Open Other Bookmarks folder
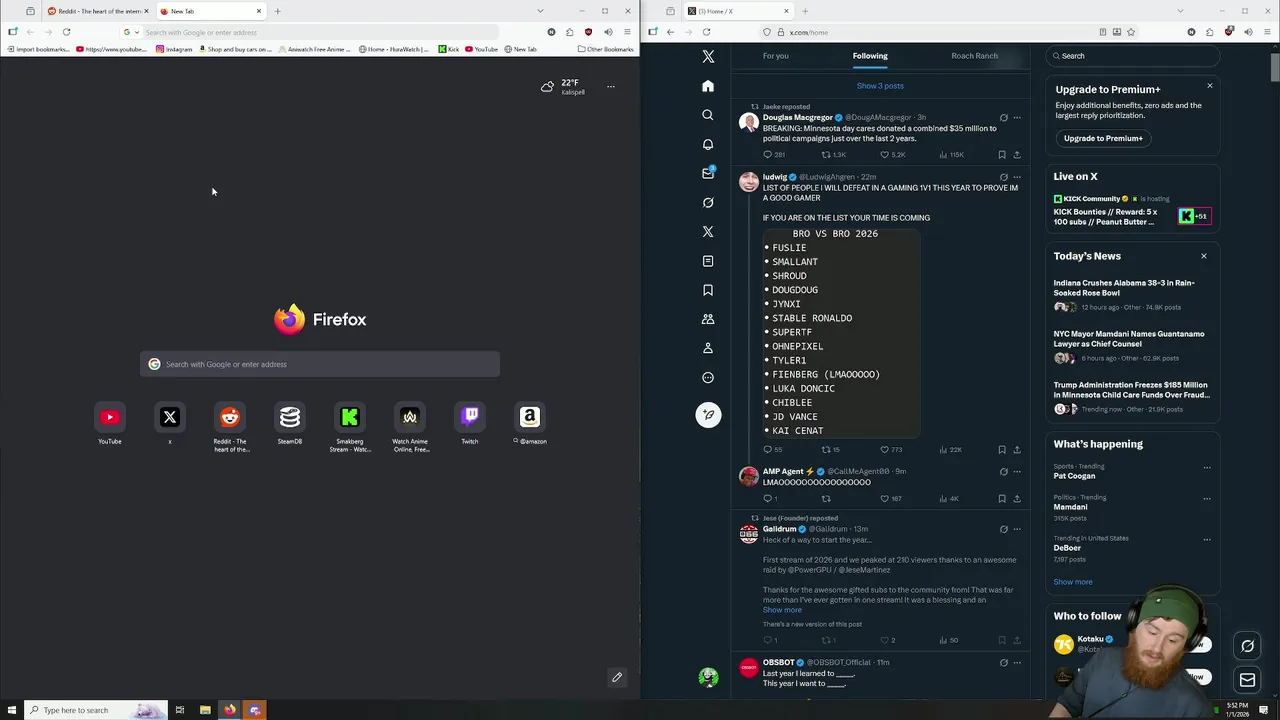 pos(605,49)
